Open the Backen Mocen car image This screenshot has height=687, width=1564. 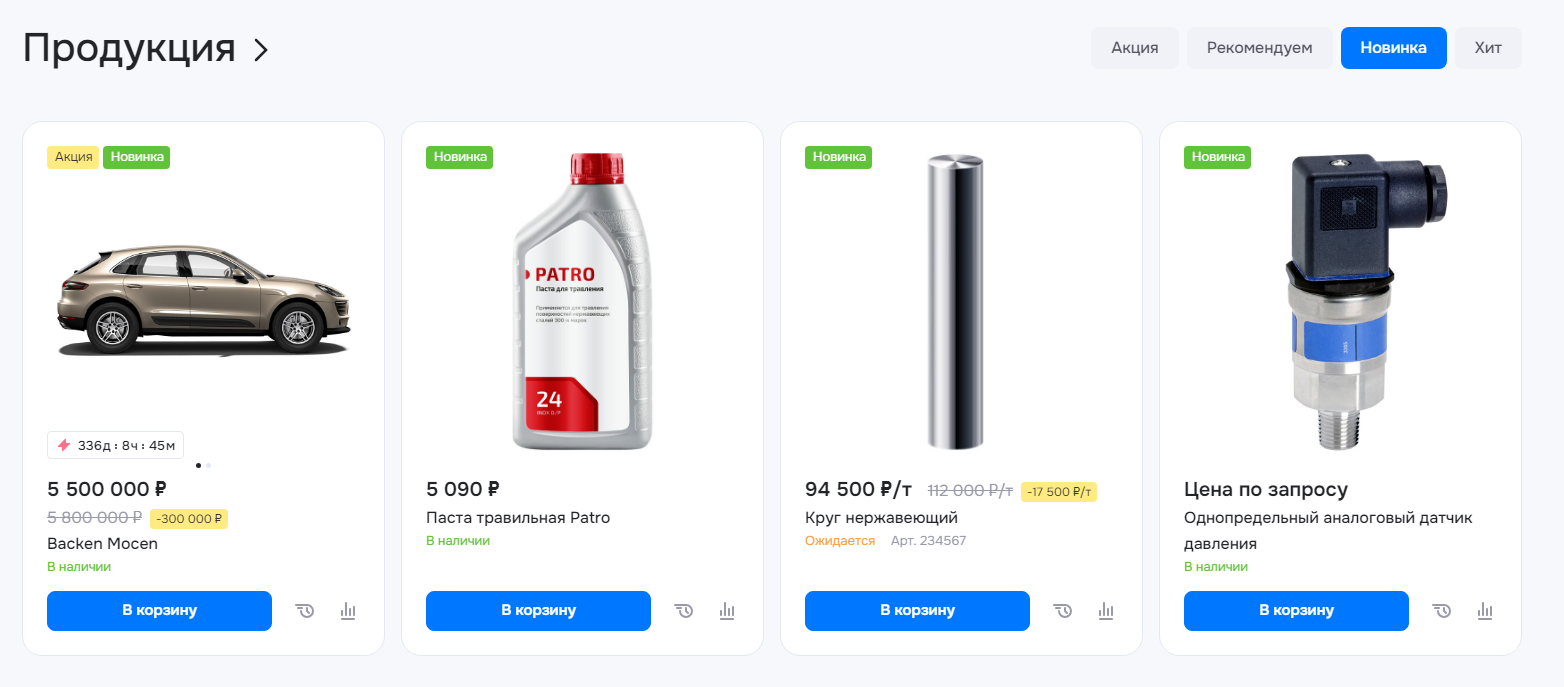[x=203, y=300]
